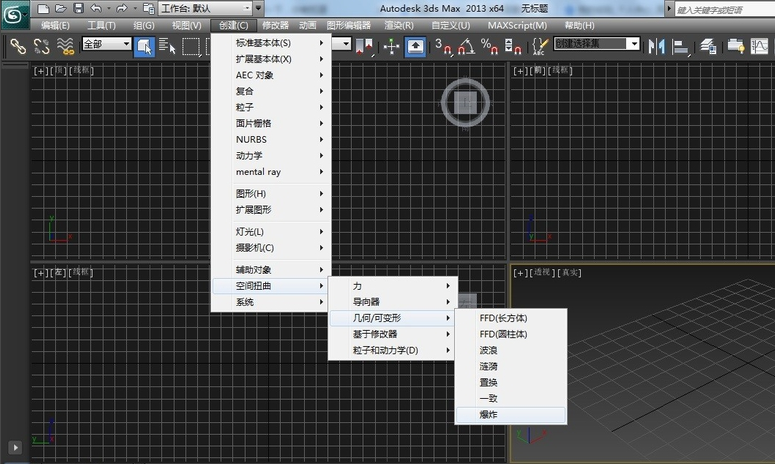Open the 渲染(R) menu

399,25
